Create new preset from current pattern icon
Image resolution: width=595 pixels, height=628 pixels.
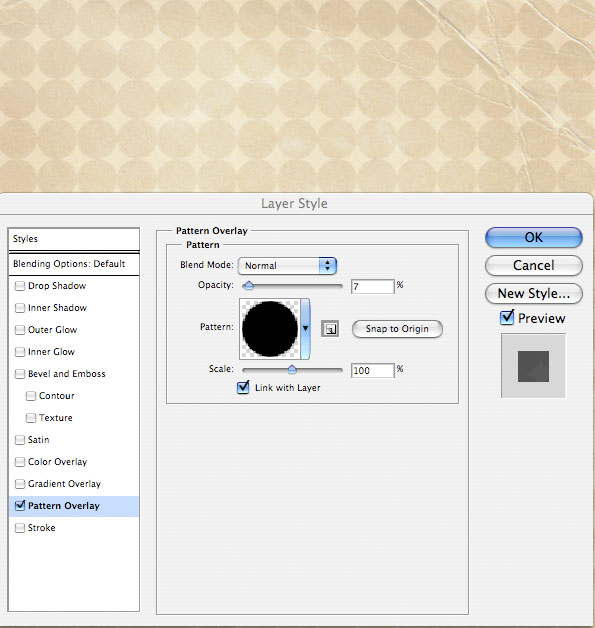330,329
